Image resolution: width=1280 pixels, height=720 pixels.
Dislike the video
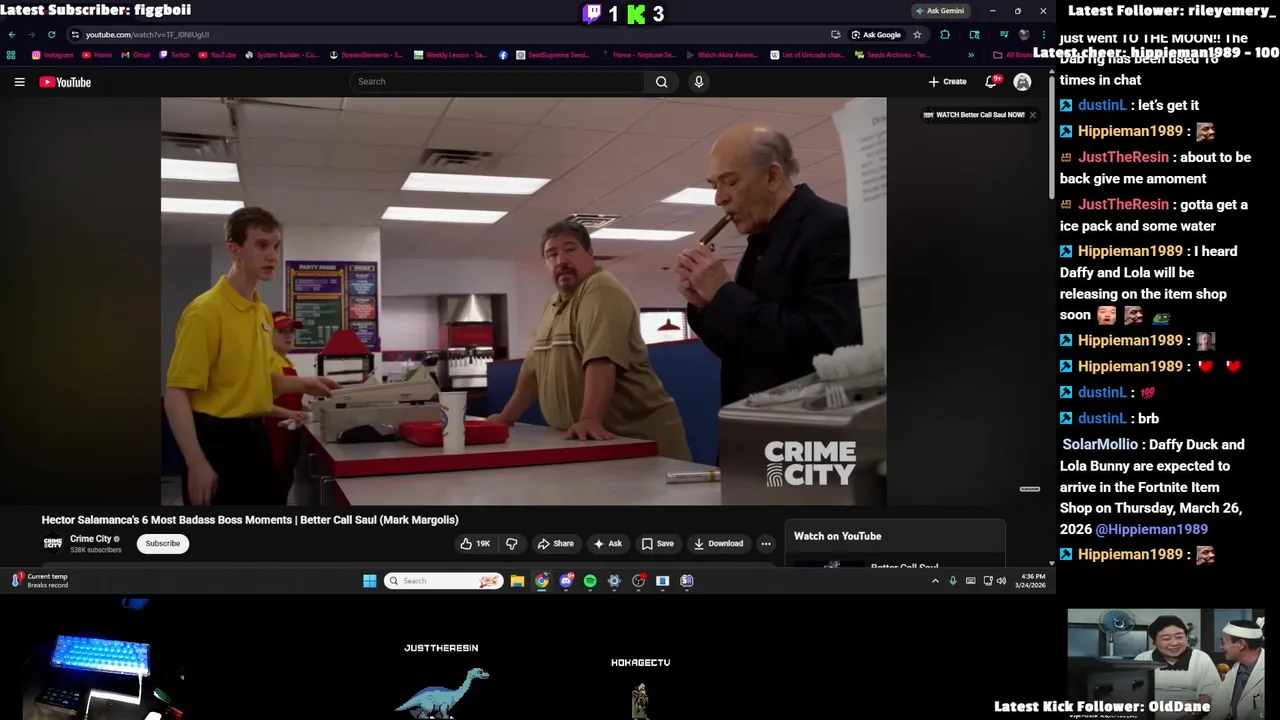[x=511, y=544]
